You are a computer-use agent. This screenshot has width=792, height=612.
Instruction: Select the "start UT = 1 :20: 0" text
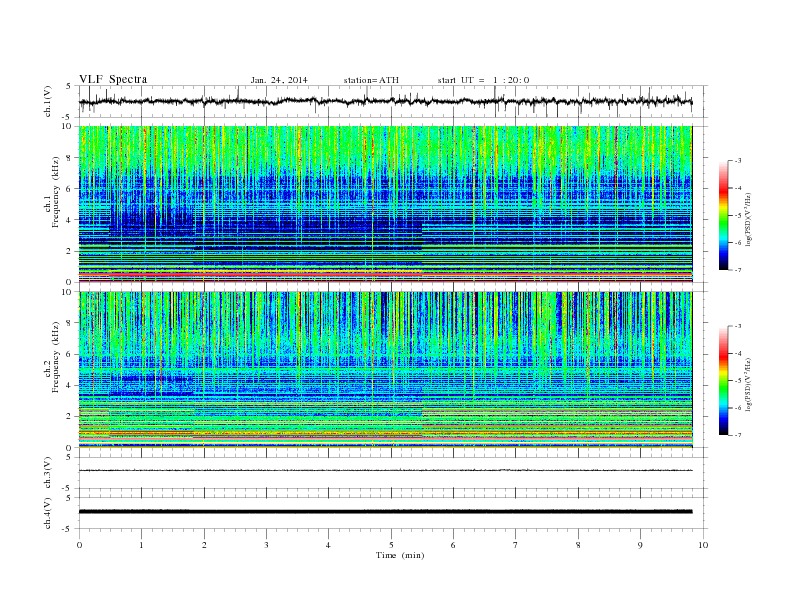pyautogui.click(x=483, y=80)
